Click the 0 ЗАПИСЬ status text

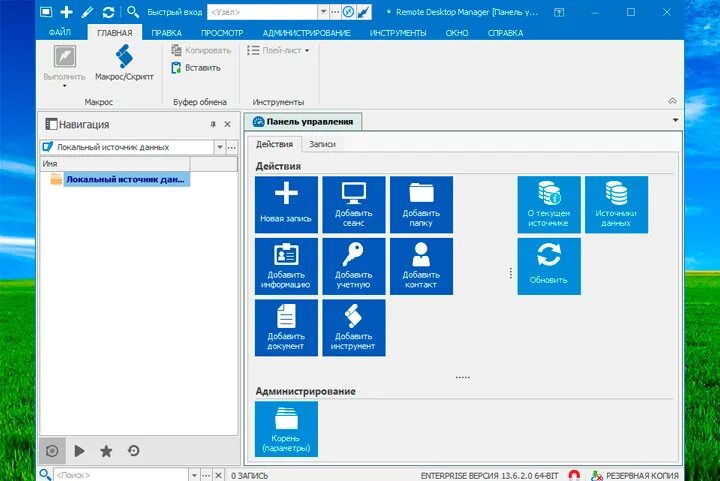(249, 475)
